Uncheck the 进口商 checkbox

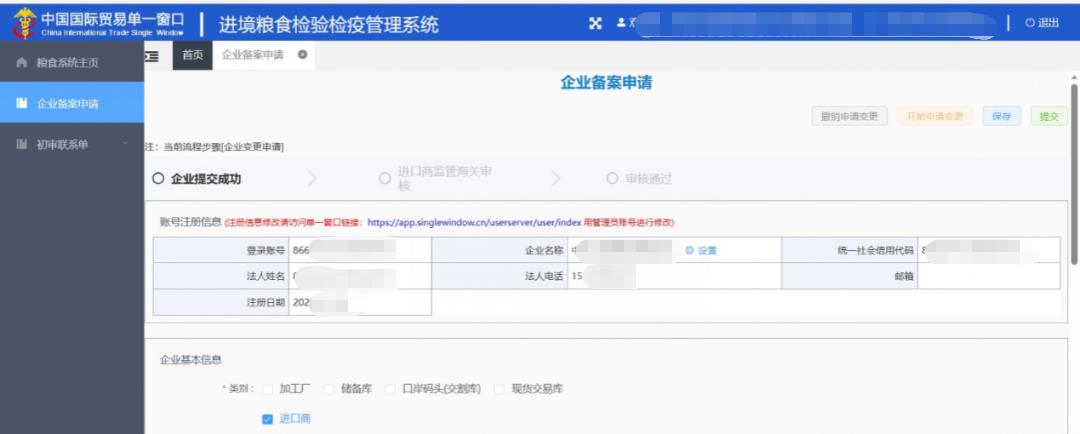[267, 419]
